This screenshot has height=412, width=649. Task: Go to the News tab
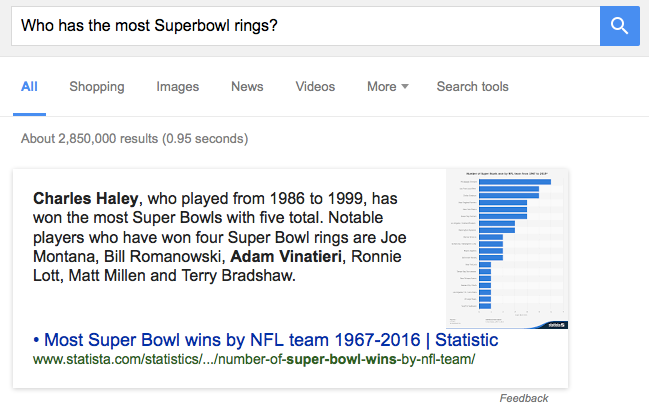click(x=247, y=87)
